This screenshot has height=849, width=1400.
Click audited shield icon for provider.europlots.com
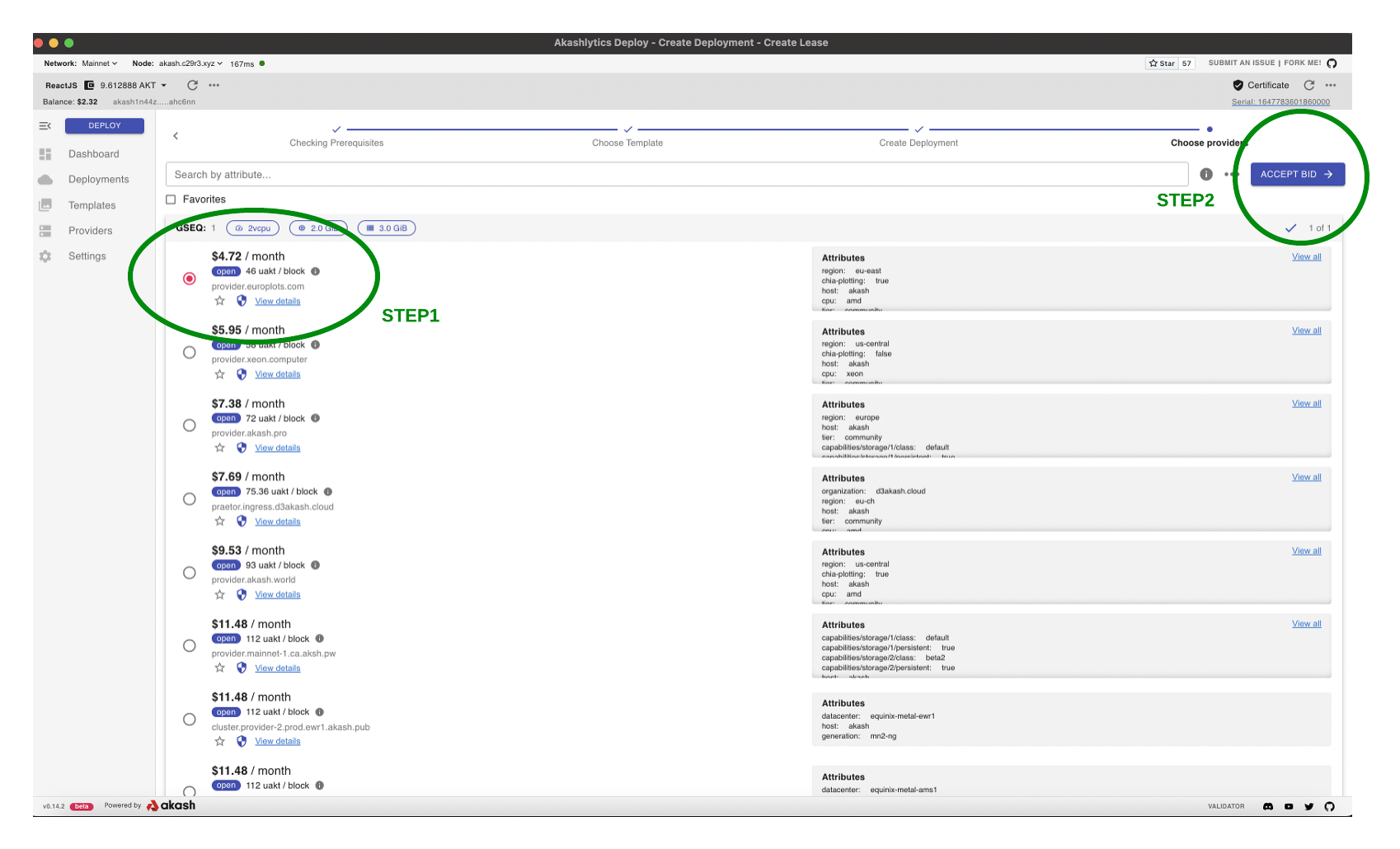coord(242,301)
